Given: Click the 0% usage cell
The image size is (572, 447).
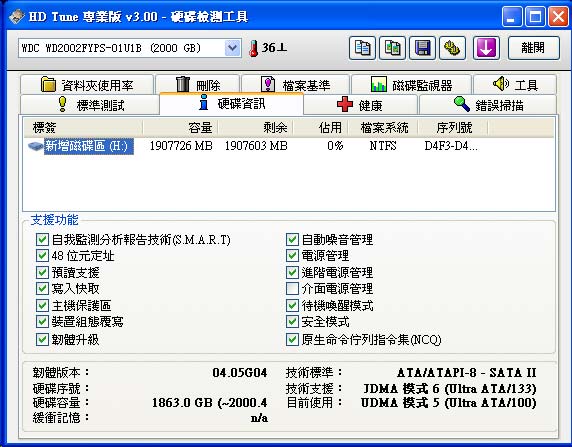Looking at the screenshot, I should click(x=335, y=146).
